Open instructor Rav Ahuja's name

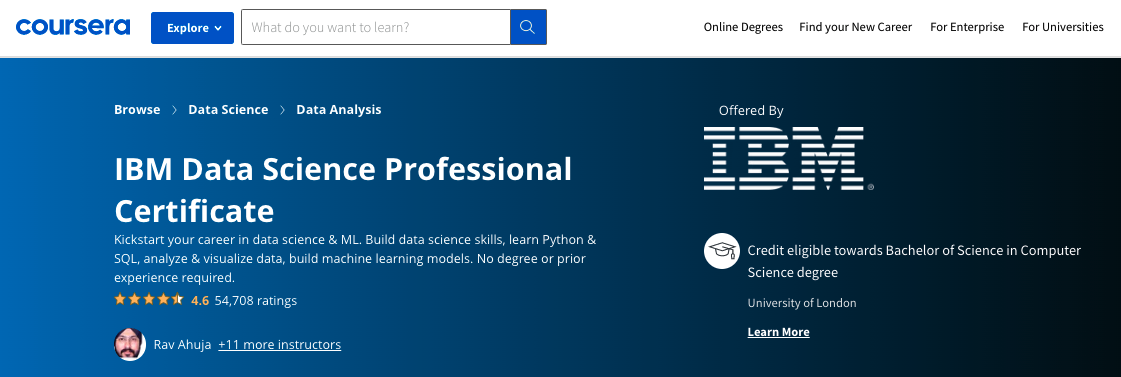(x=182, y=344)
